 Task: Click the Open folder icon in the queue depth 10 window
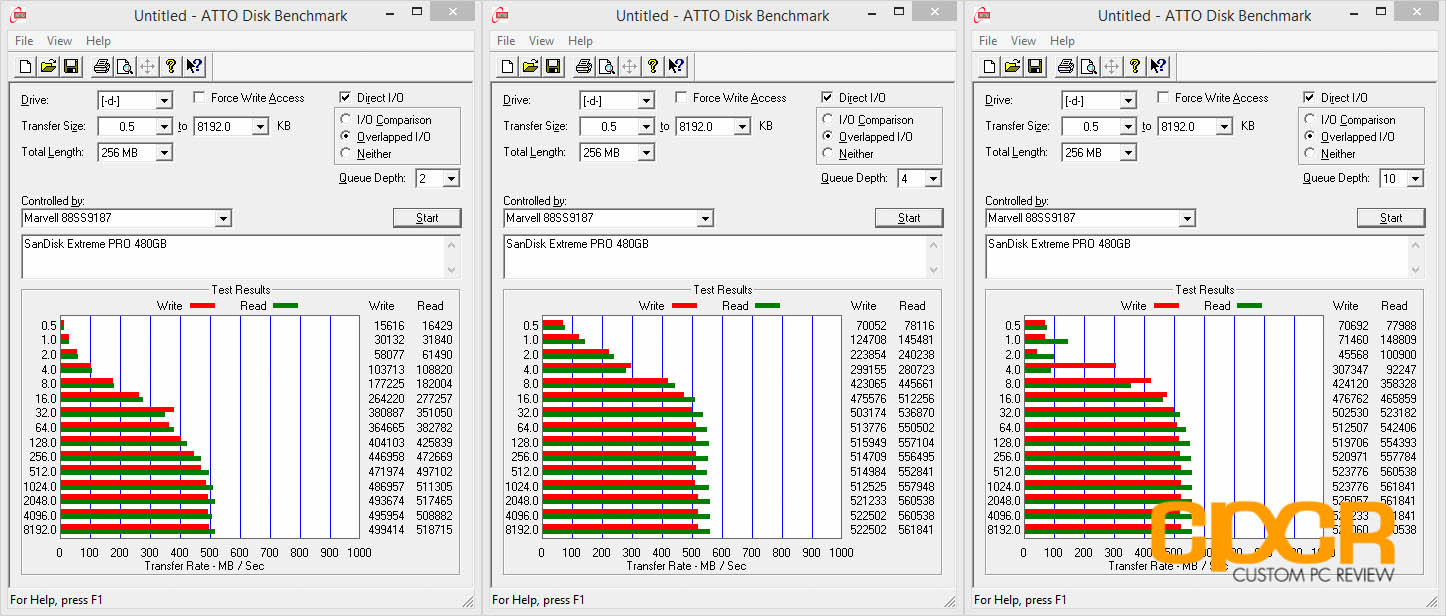click(1012, 67)
